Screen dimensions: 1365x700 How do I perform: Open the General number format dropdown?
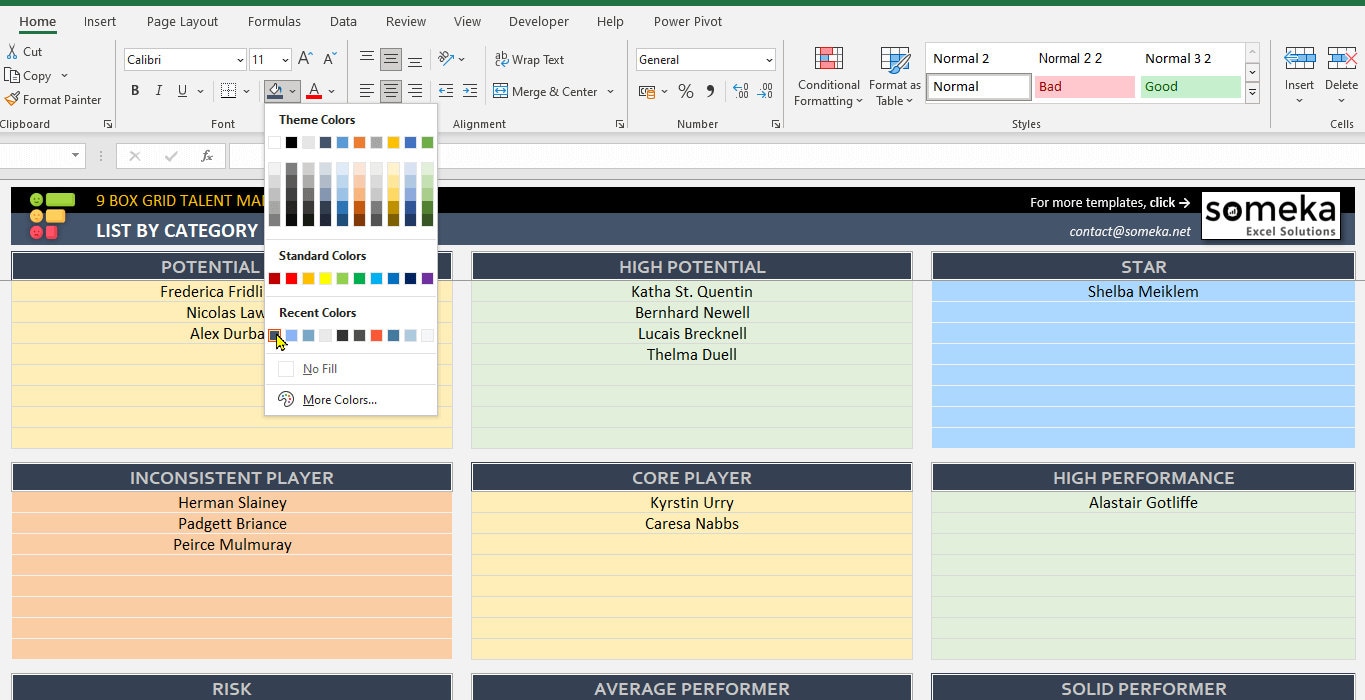[770, 59]
